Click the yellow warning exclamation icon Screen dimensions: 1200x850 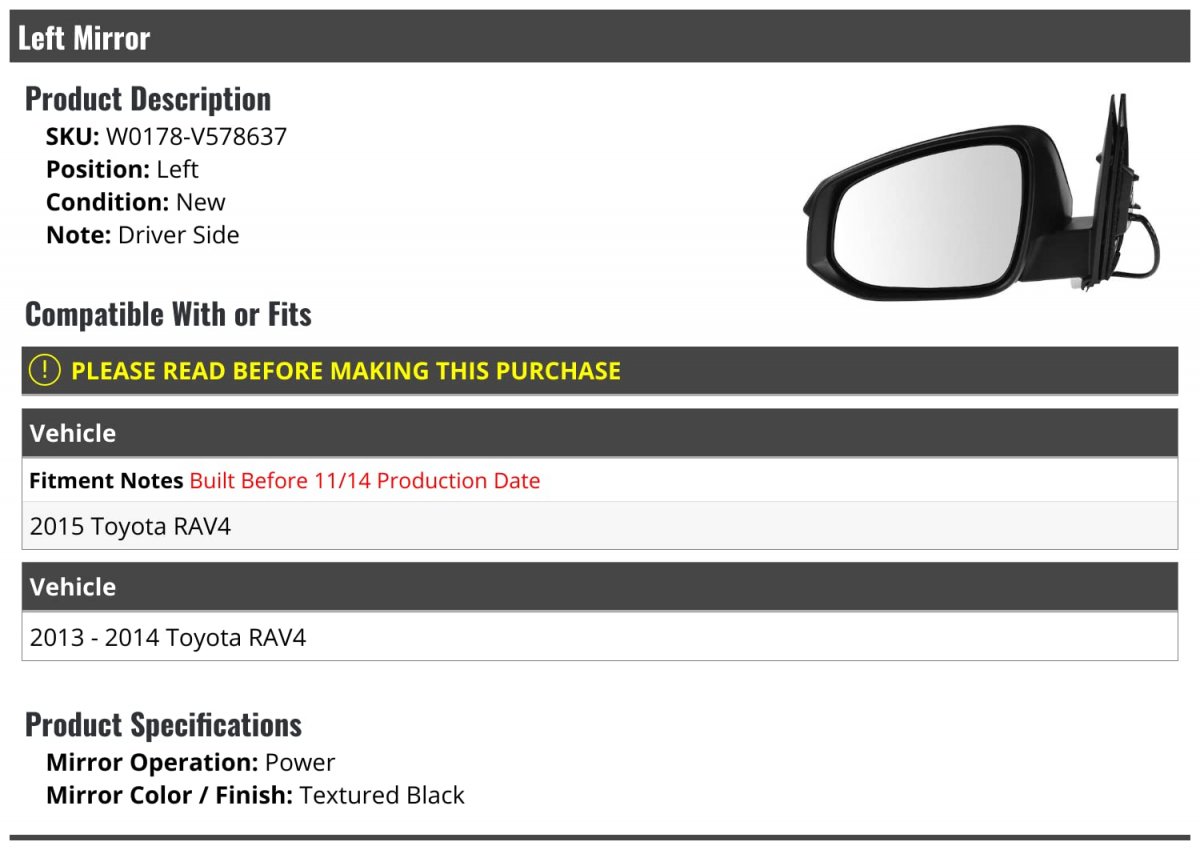coord(45,370)
